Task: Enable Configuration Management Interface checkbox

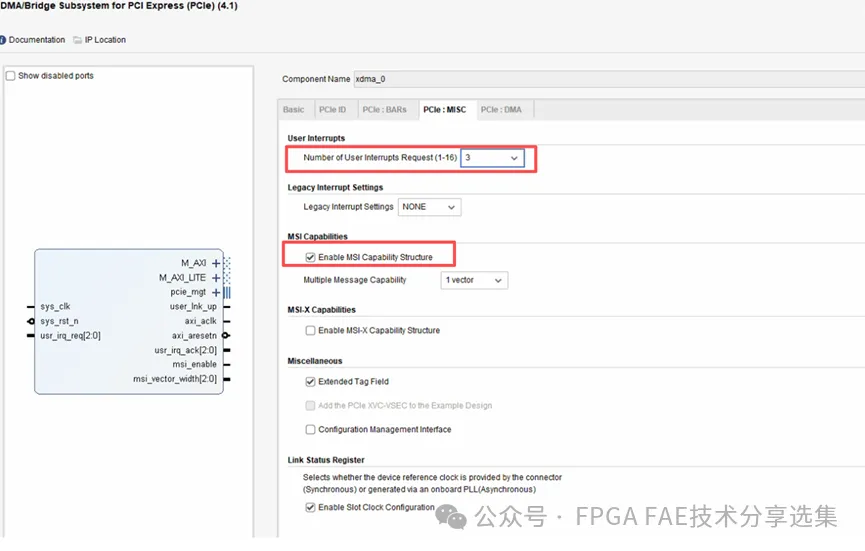Action: [310, 429]
